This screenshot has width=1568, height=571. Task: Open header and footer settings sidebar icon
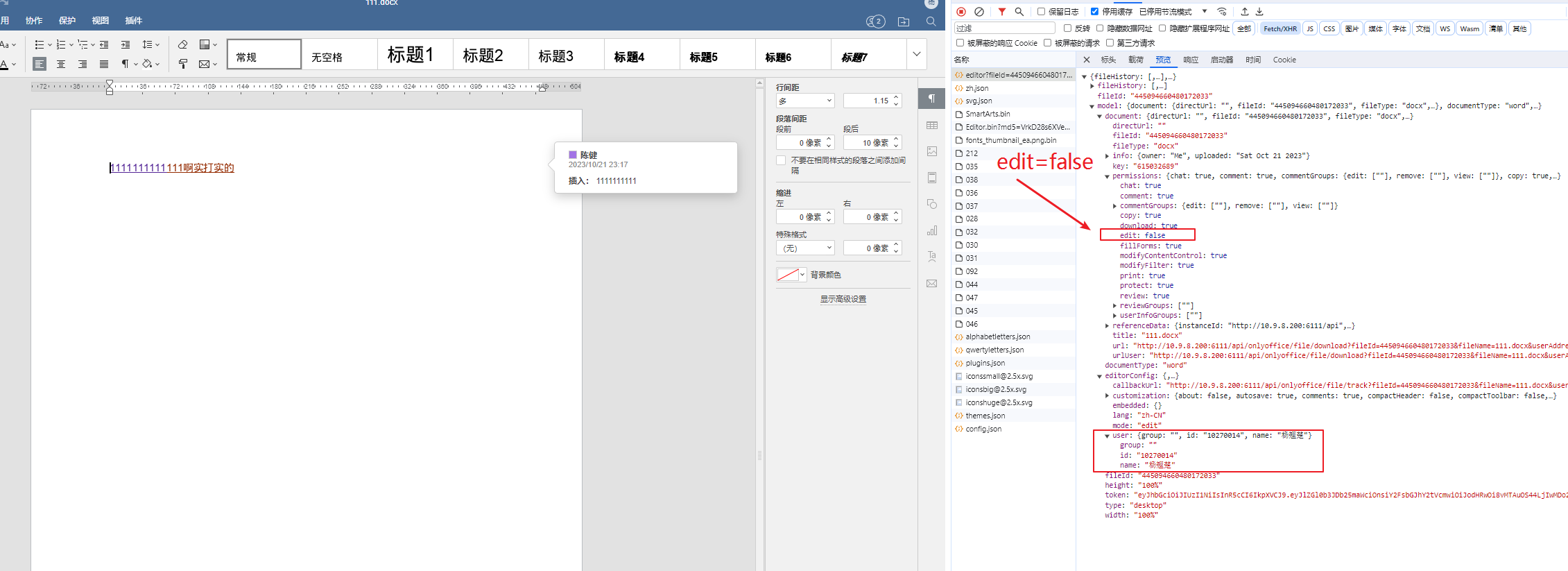(932, 178)
